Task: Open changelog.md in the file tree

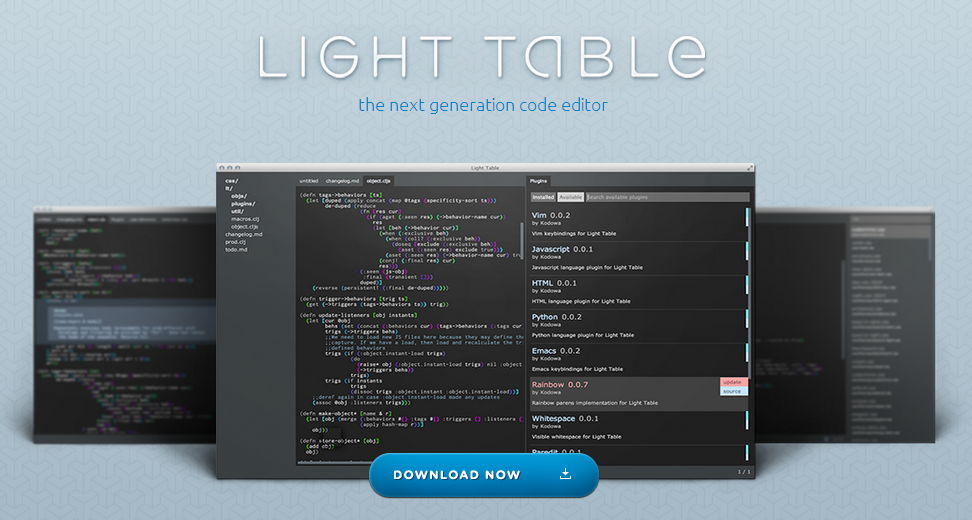Action: (x=244, y=234)
